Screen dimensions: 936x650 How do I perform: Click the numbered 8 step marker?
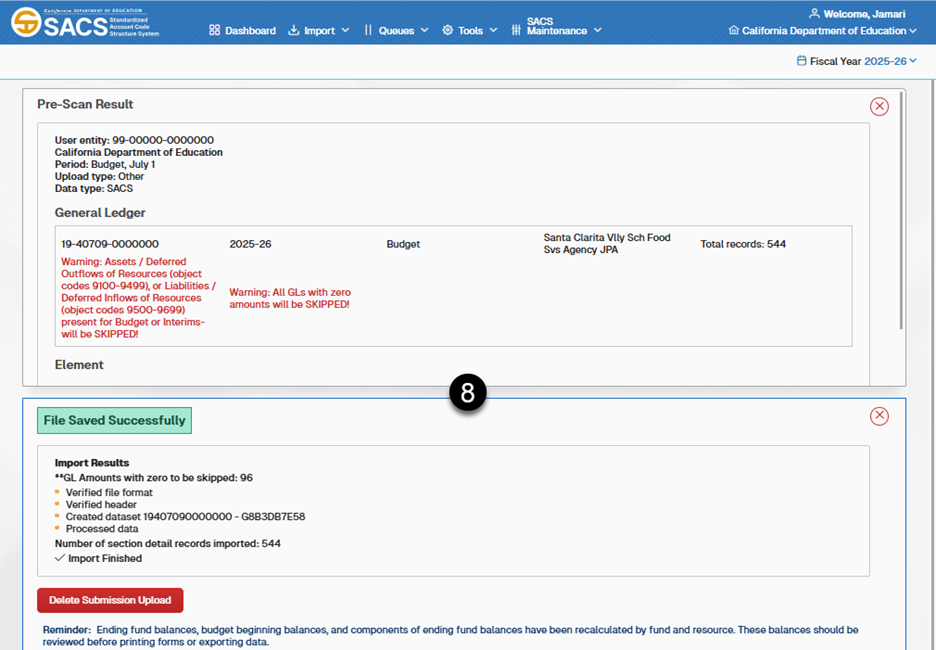pyautogui.click(x=468, y=393)
